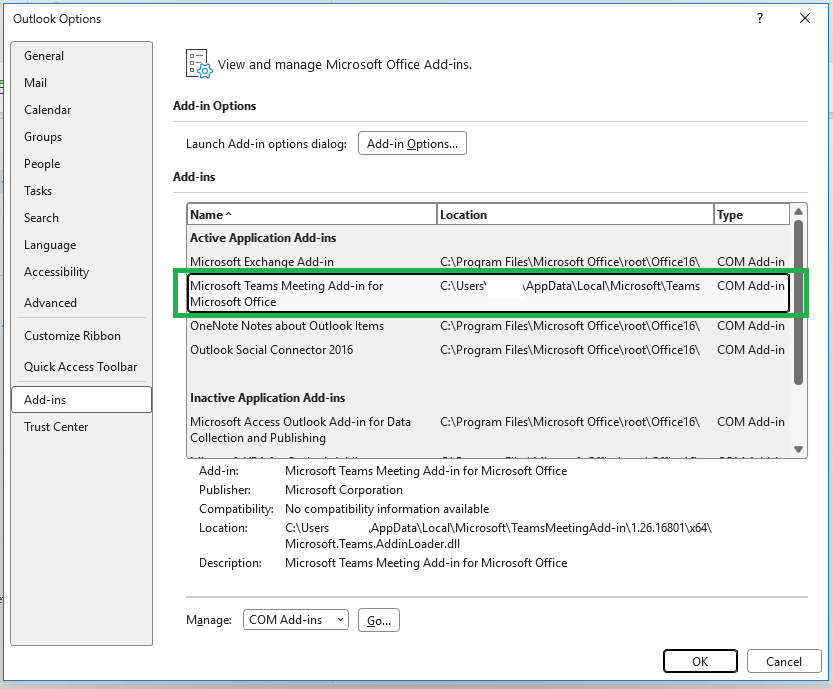
Task: Confirm with the OK button
Action: coord(700,661)
